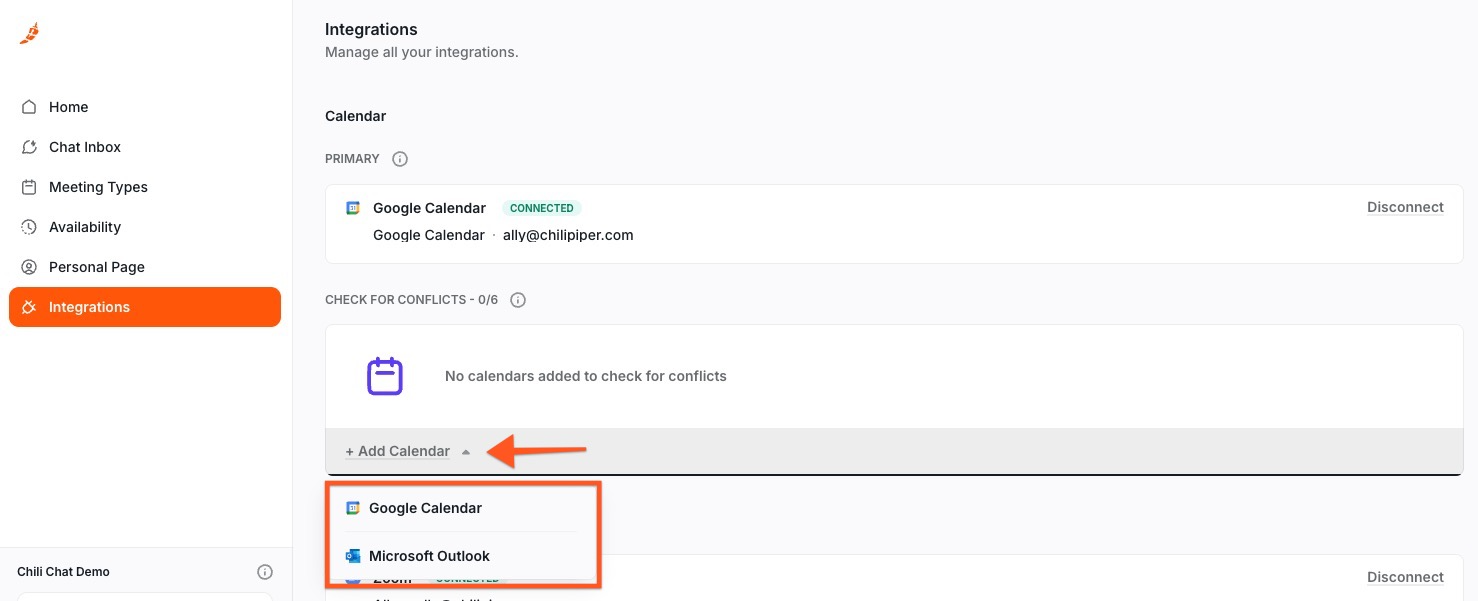Select Google Calendar from the dropdown
Screen dimensions: 1478x601
coord(425,508)
